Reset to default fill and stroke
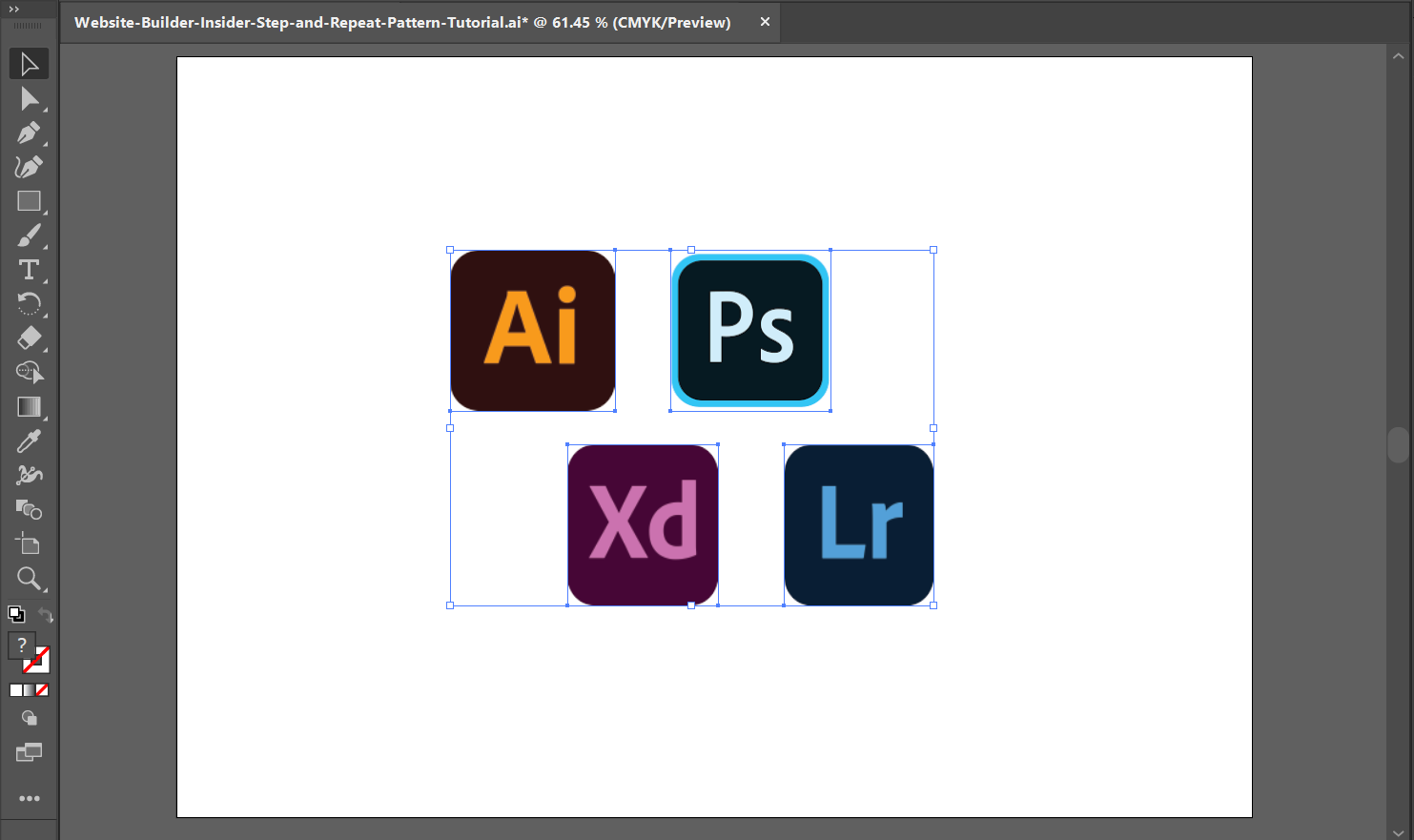The height and width of the screenshot is (840, 1414). 15,614
